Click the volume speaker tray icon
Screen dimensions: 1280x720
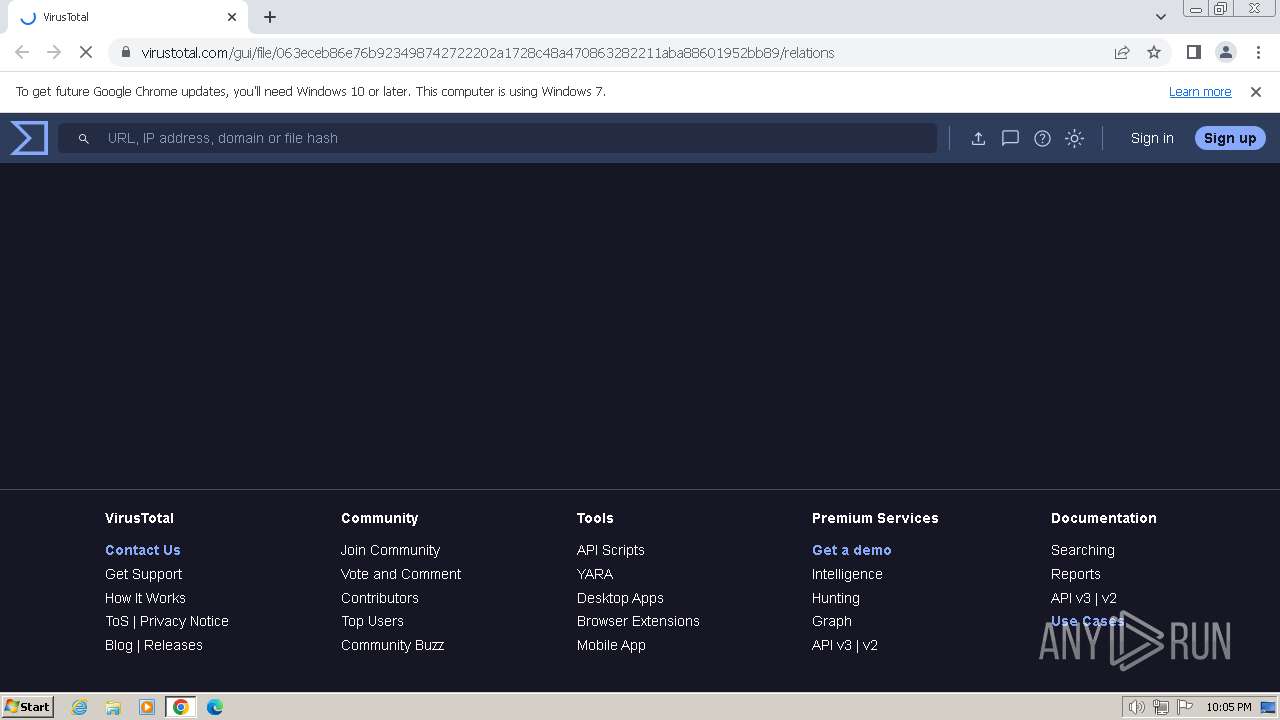pyautogui.click(x=1137, y=707)
